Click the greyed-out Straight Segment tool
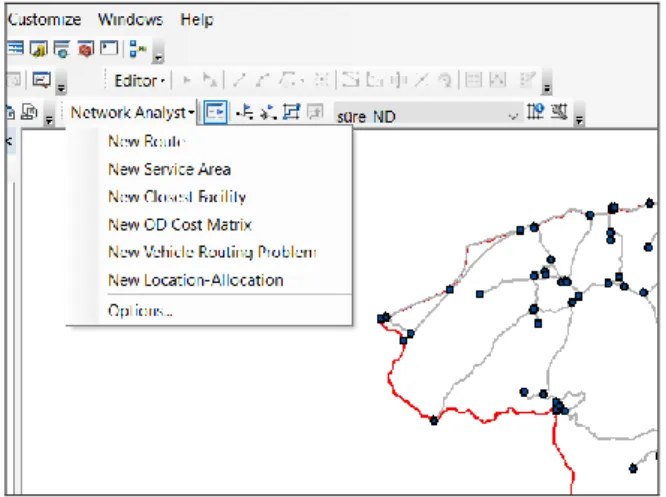 click(x=240, y=80)
